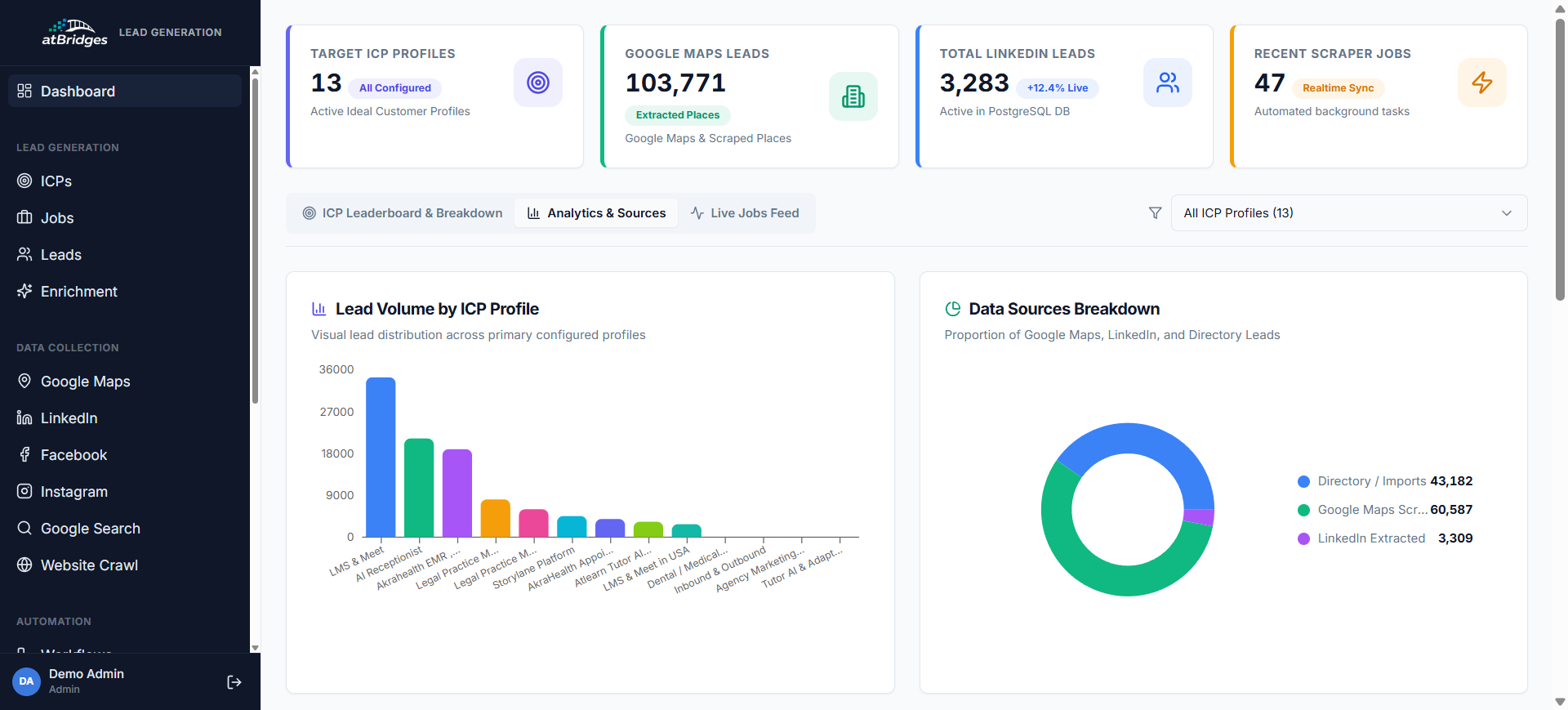Click the Extracted Places badge
The height and width of the screenshot is (710, 1568).
tap(678, 115)
